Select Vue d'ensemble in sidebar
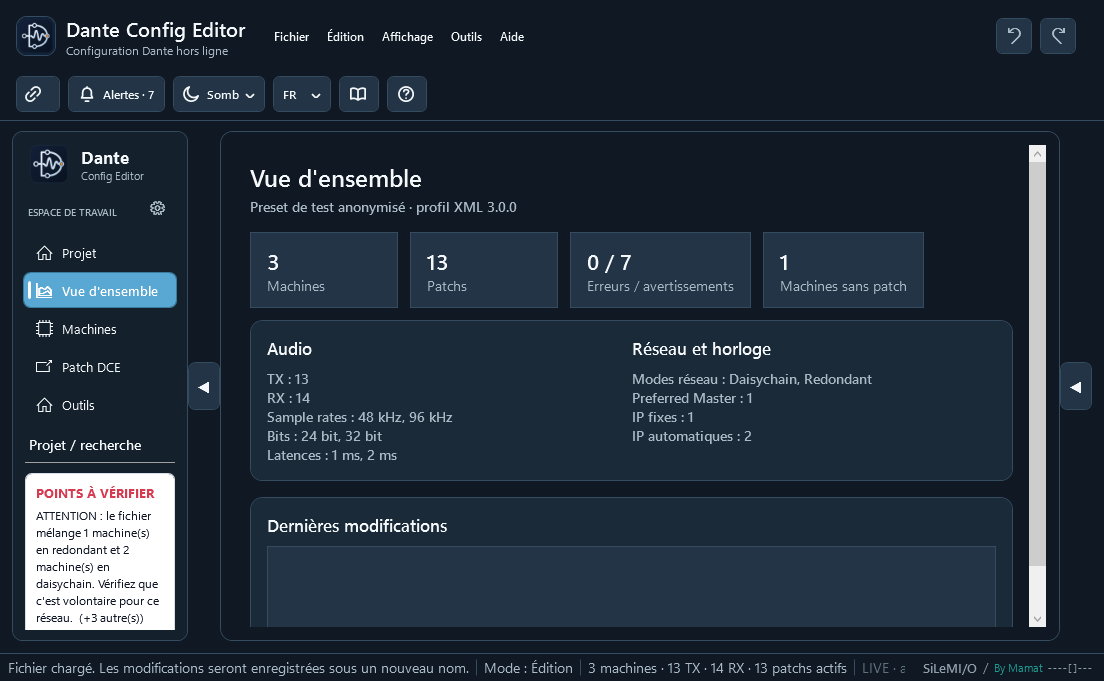Screen dimensions: 1104x681 pyautogui.click(x=100, y=290)
